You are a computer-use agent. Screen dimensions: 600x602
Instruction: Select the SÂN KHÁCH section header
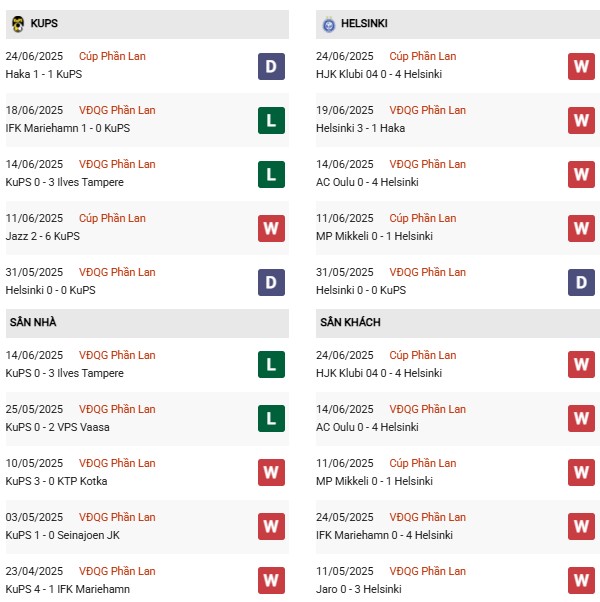(x=458, y=322)
